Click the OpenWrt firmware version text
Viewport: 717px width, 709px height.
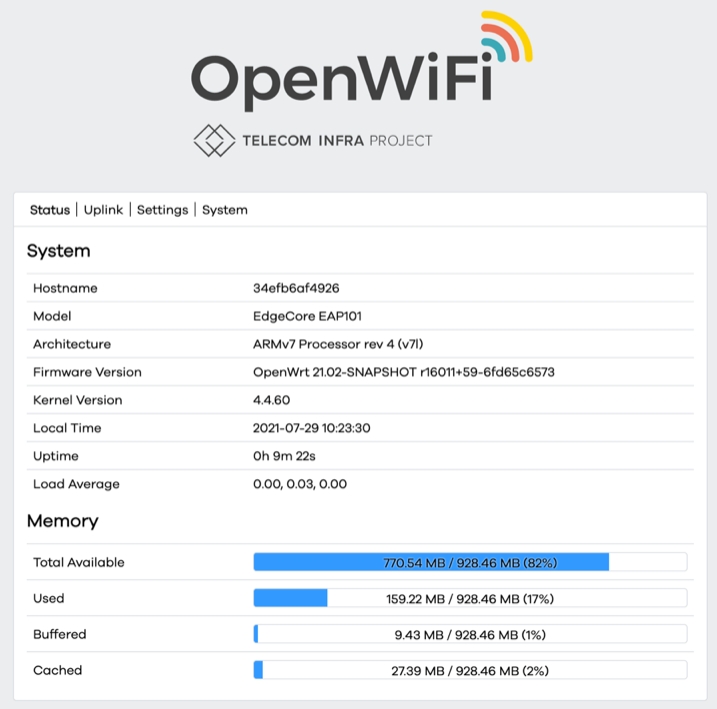pyautogui.click(x=404, y=372)
